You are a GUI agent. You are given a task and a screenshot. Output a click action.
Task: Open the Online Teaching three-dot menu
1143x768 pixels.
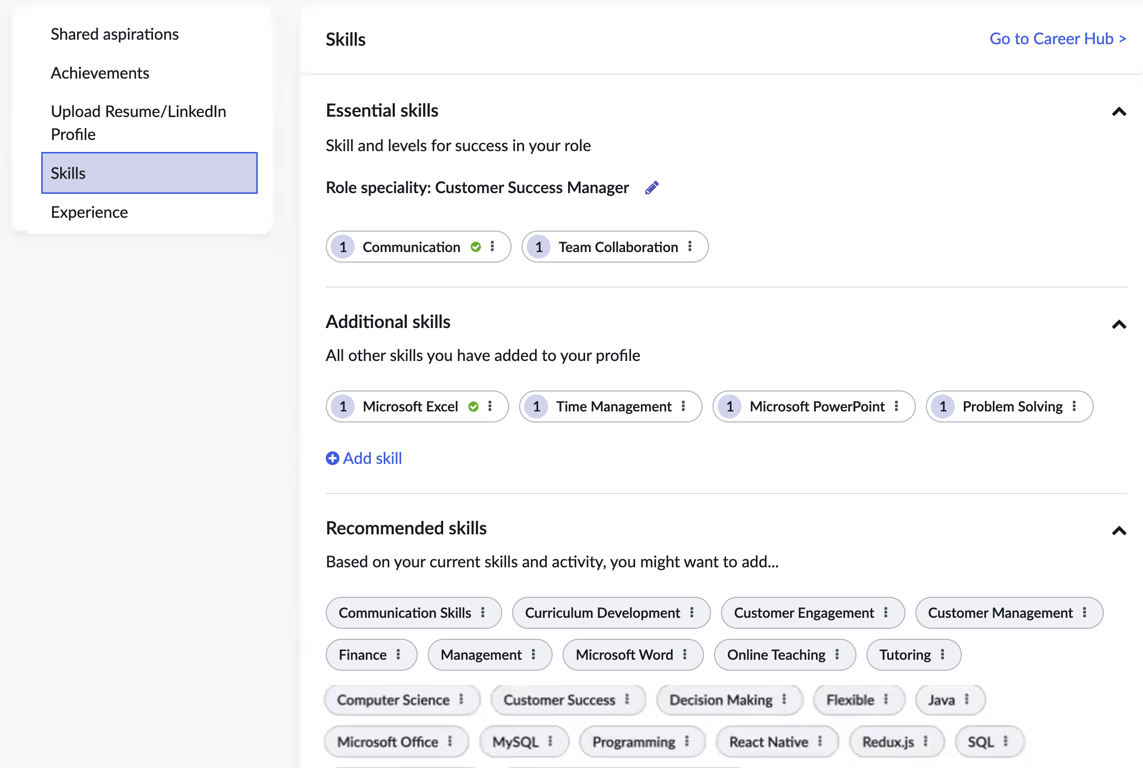tap(838, 654)
